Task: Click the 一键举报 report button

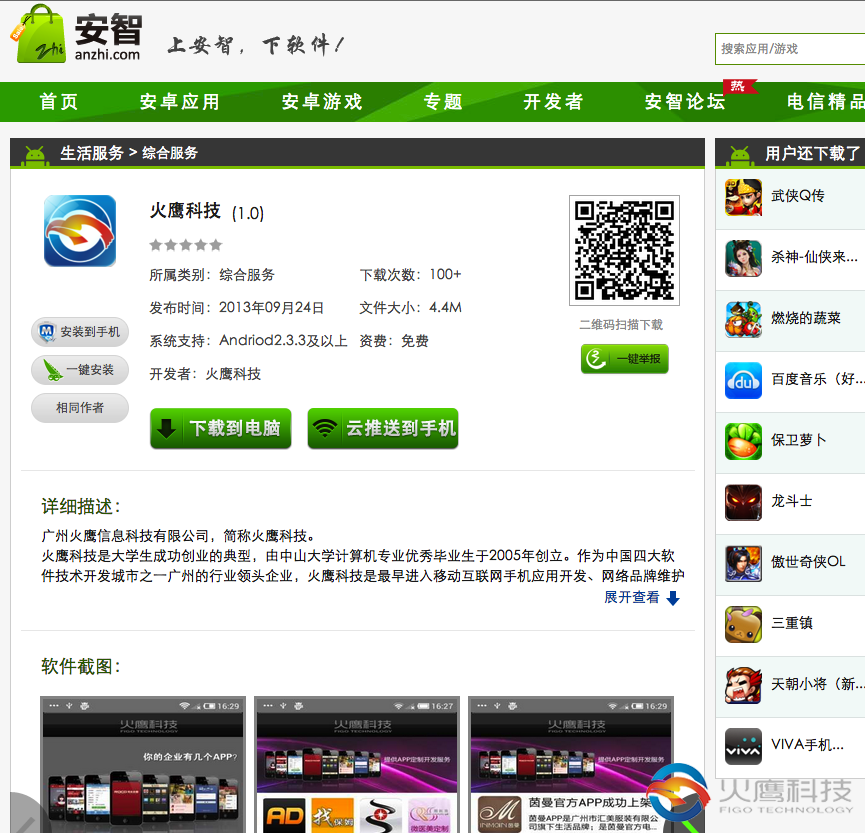Action: (624, 358)
